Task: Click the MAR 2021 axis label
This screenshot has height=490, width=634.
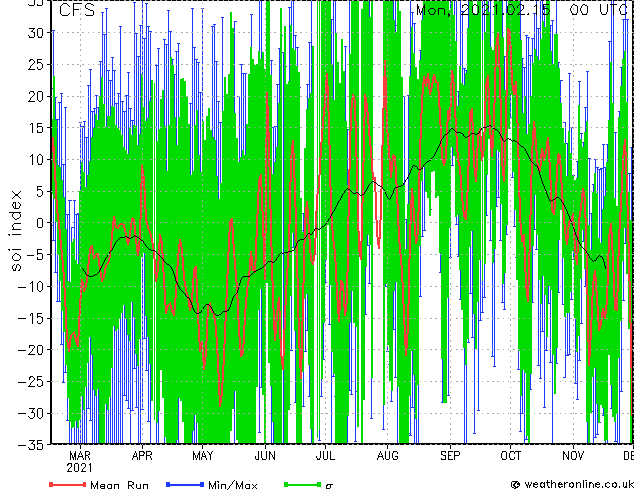Action: coord(80,462)
